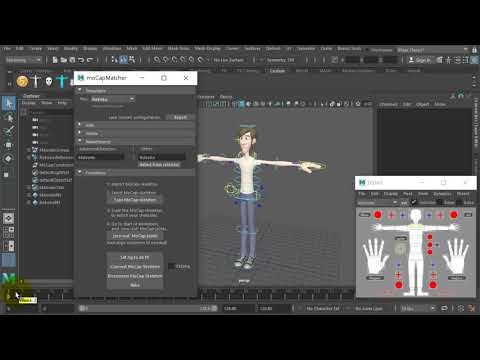Screen dimensions: 480x360
Task: Select the Custom shelf tab
Action: [x=277, y=71]
